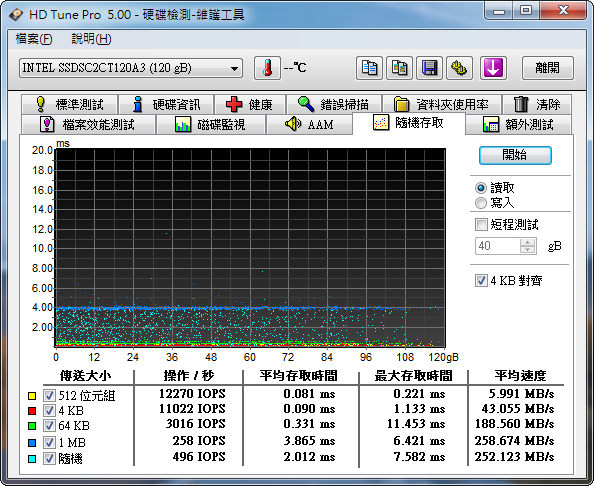
Task: Click the 258.674 MB/s average speed value
Action: point(514,441)
